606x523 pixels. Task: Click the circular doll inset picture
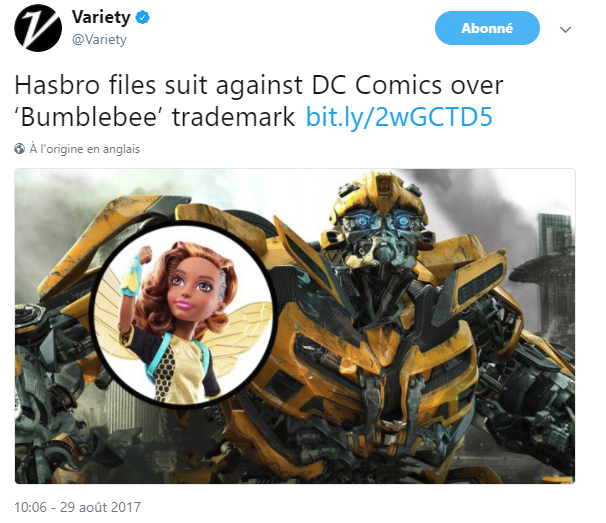(x=183, y=315)
